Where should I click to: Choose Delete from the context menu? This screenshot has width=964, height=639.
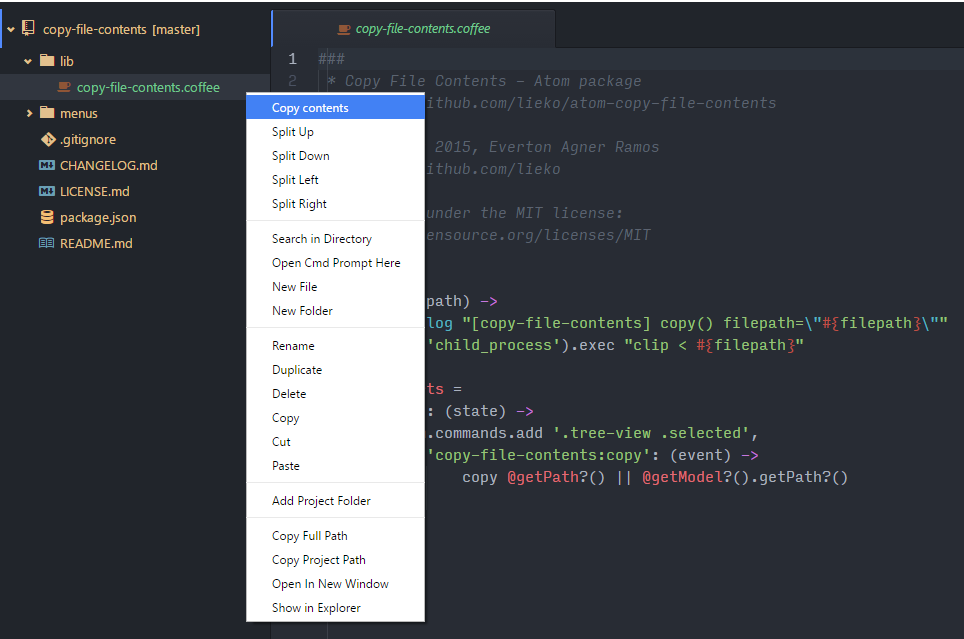(335, 394)
